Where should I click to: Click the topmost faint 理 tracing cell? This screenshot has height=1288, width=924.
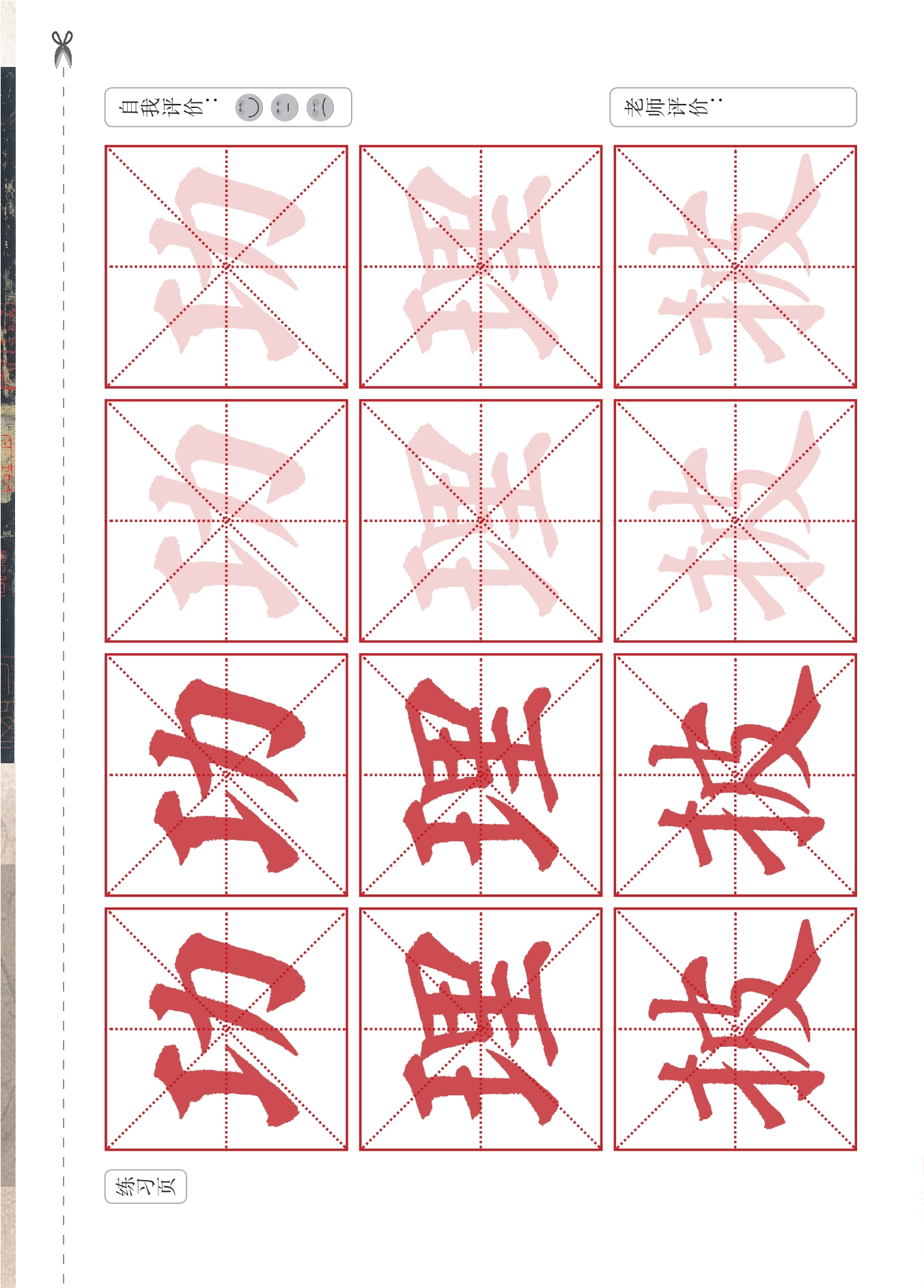[x=481, y=266]
